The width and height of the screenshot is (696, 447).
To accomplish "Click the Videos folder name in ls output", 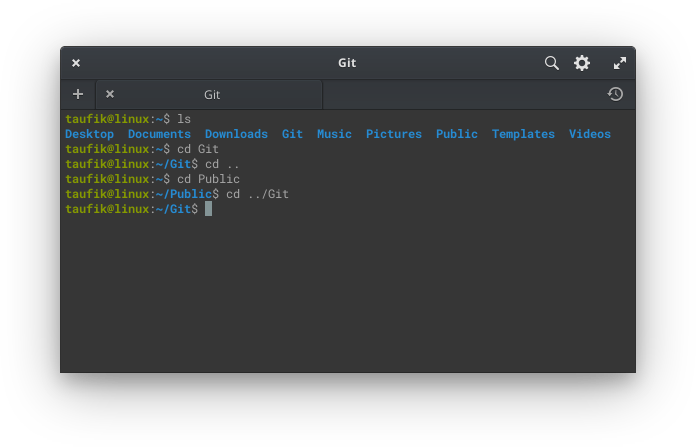I will tap(590, 134).
